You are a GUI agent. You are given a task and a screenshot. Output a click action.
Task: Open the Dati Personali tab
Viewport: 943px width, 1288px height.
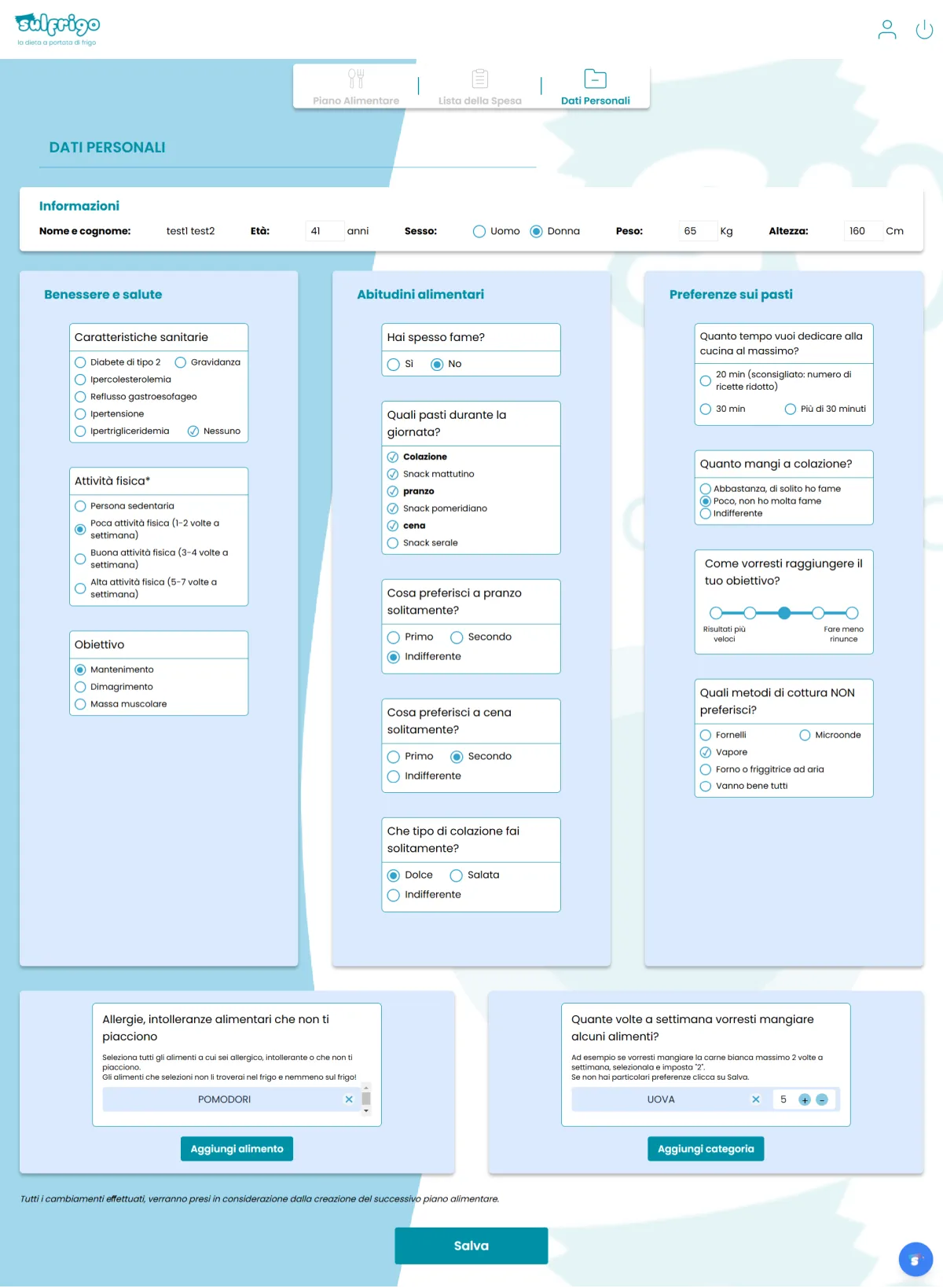coord(596,87)
